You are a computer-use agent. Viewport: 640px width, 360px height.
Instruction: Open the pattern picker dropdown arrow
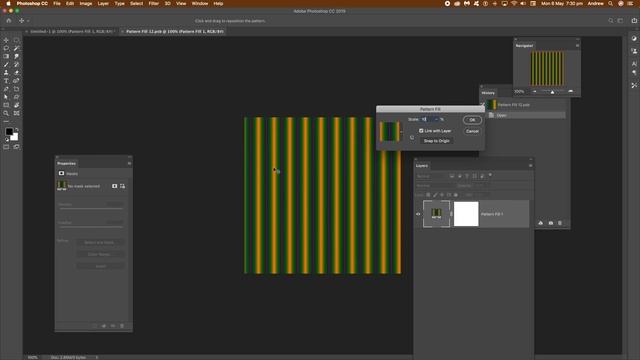click(x=401, y=132)
